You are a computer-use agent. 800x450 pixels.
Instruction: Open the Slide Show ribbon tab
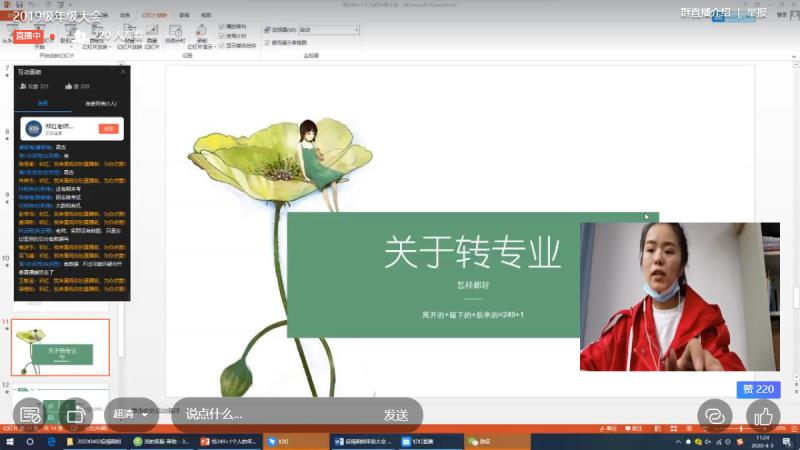[x=155, y=15]
